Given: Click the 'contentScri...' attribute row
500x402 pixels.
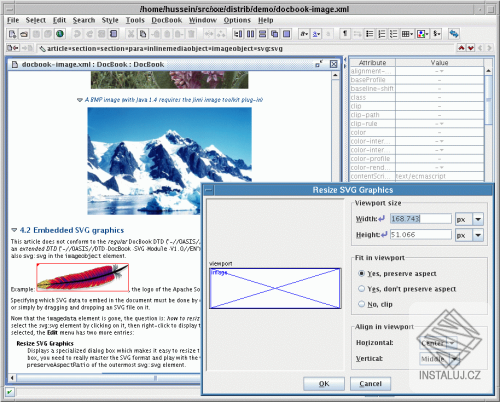Looking at the screenshot, I should pos(417,176).
